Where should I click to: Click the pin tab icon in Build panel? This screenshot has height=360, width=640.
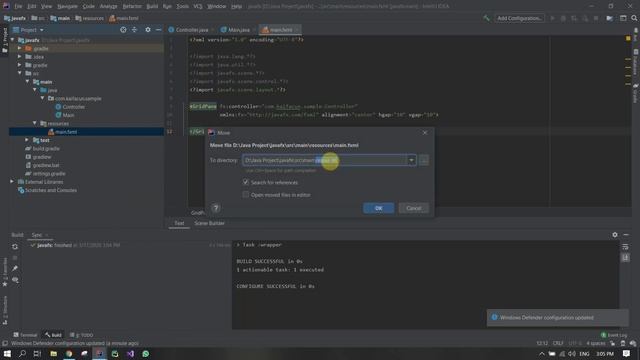coord(15,268)
